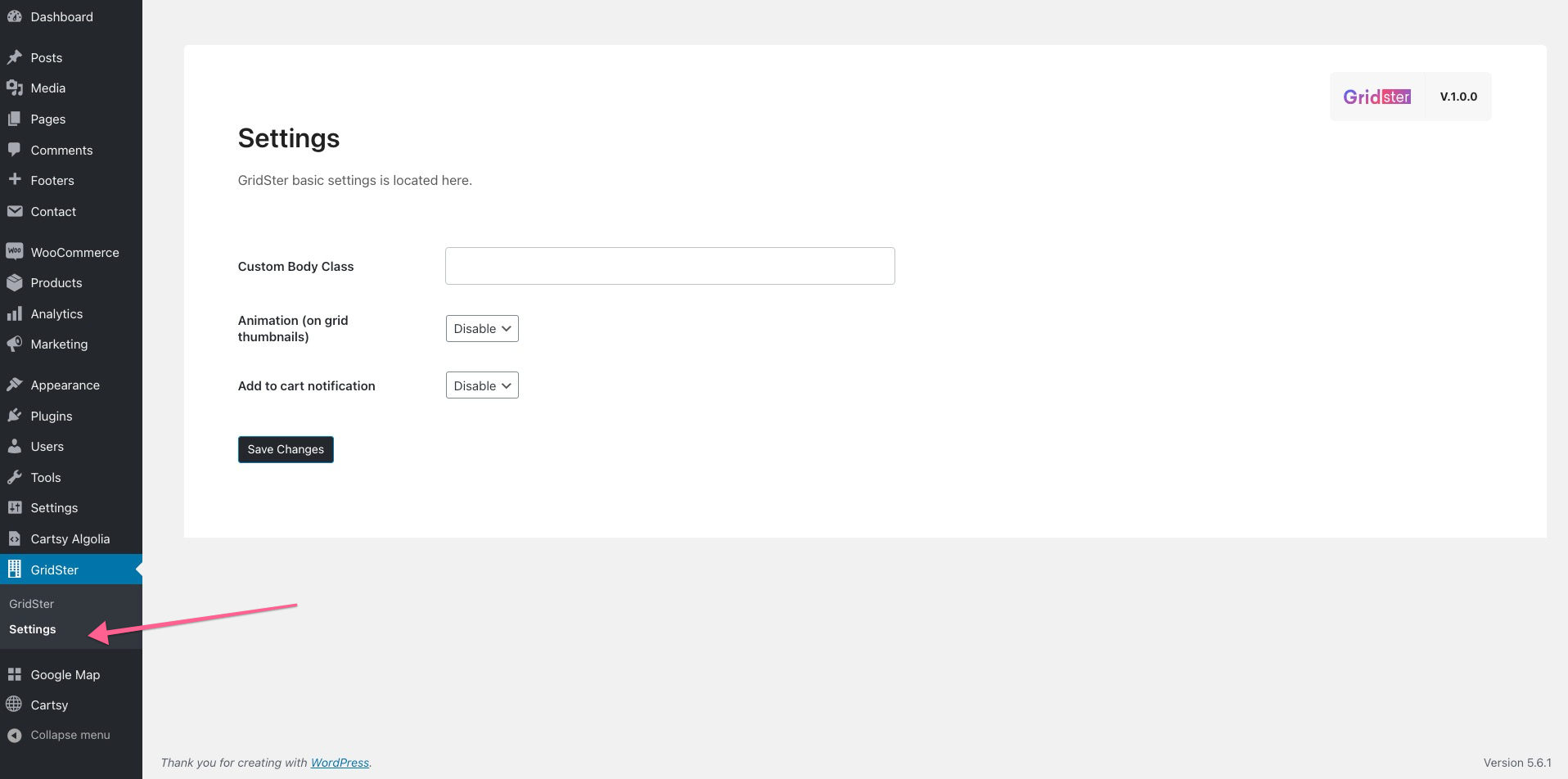Click the Appearance paintbrush icon

click(14, 385)
